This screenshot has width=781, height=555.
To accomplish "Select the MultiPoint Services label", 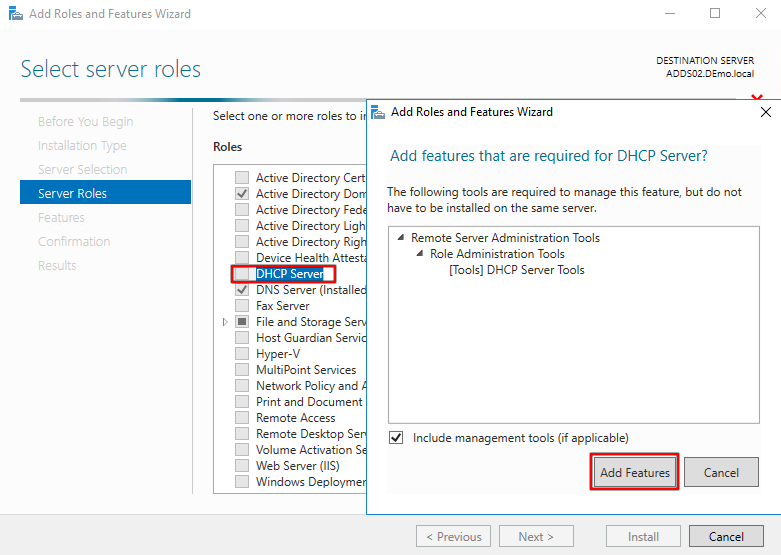I will [306, 370].
